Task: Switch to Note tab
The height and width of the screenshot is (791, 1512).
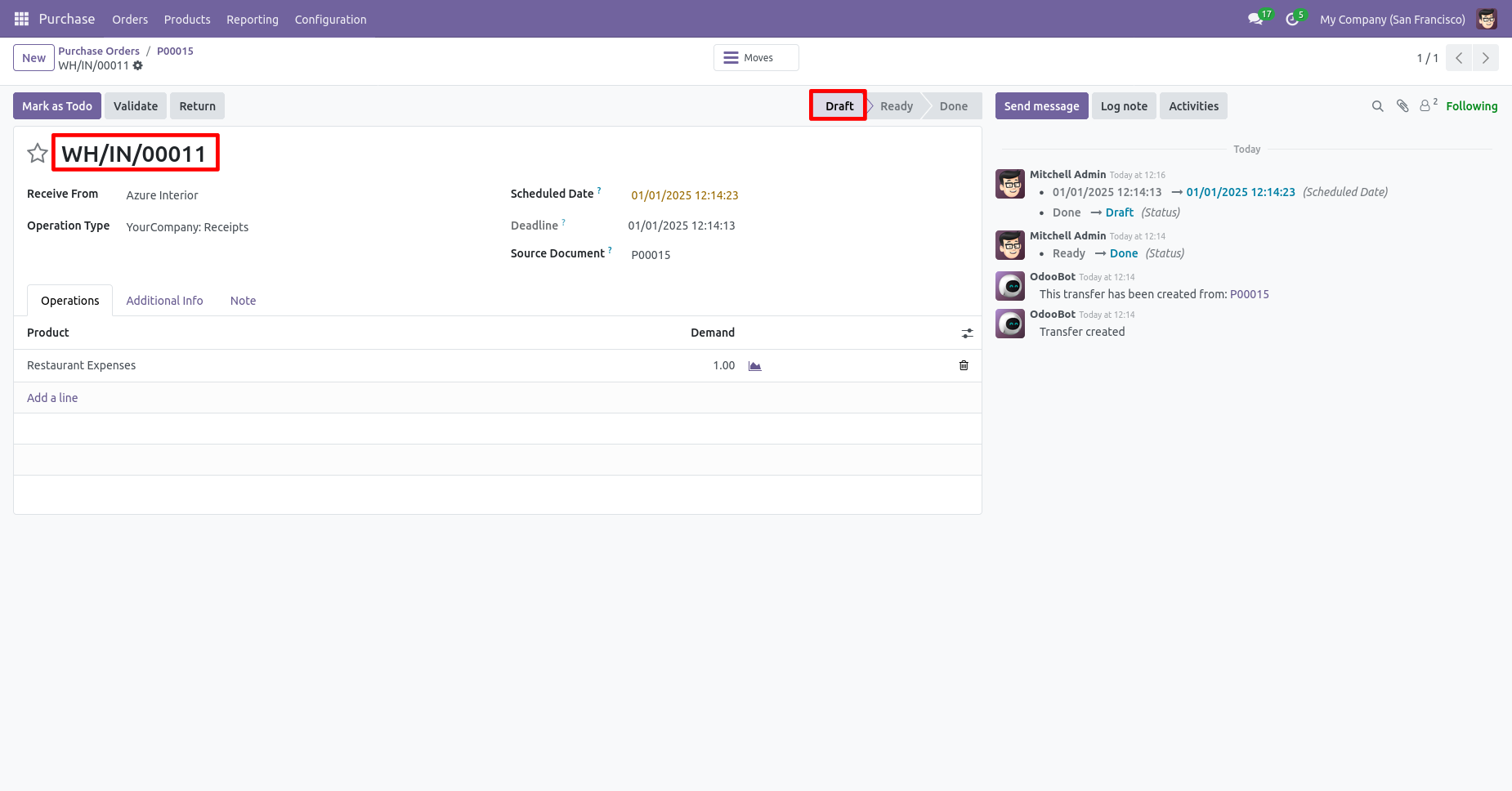Action: [243, 301]
